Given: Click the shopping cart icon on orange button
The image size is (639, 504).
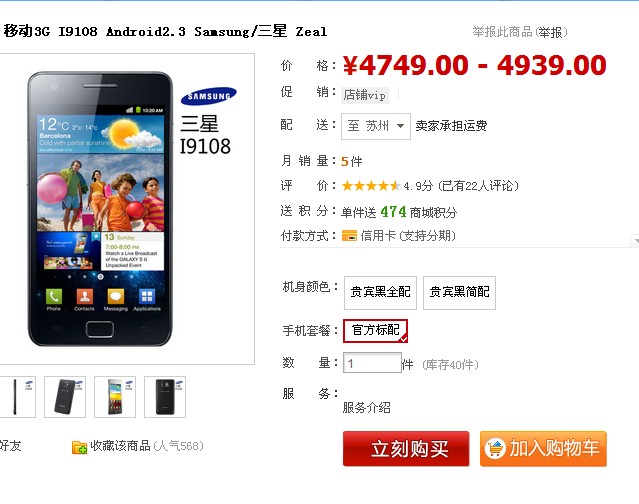Looking at the screenshot, I should pyautogui.click(x=495, y=449).
